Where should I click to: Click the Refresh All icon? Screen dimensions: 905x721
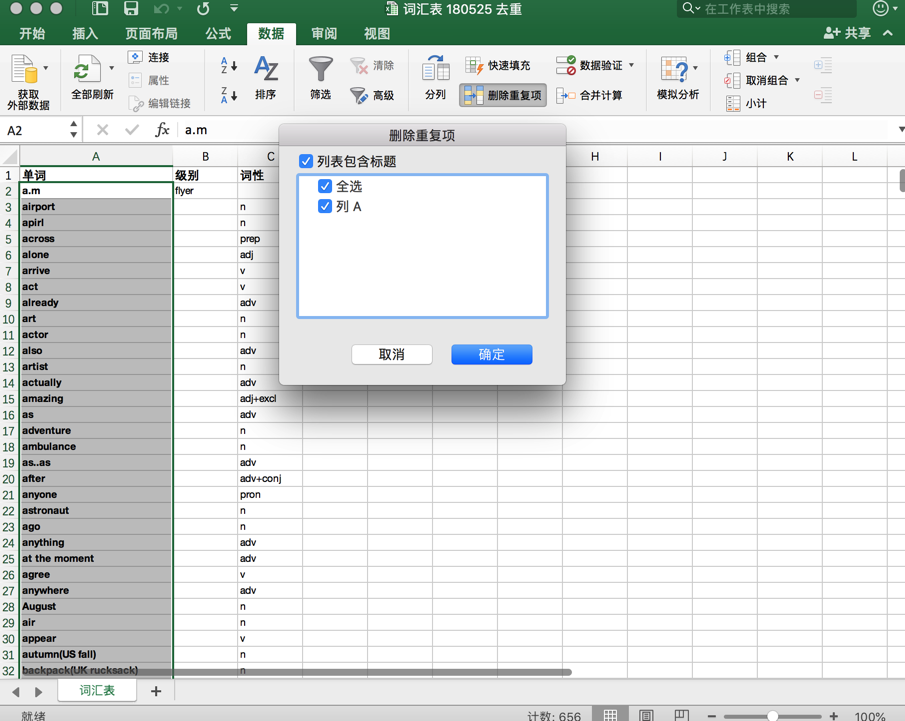pos(86,70)
